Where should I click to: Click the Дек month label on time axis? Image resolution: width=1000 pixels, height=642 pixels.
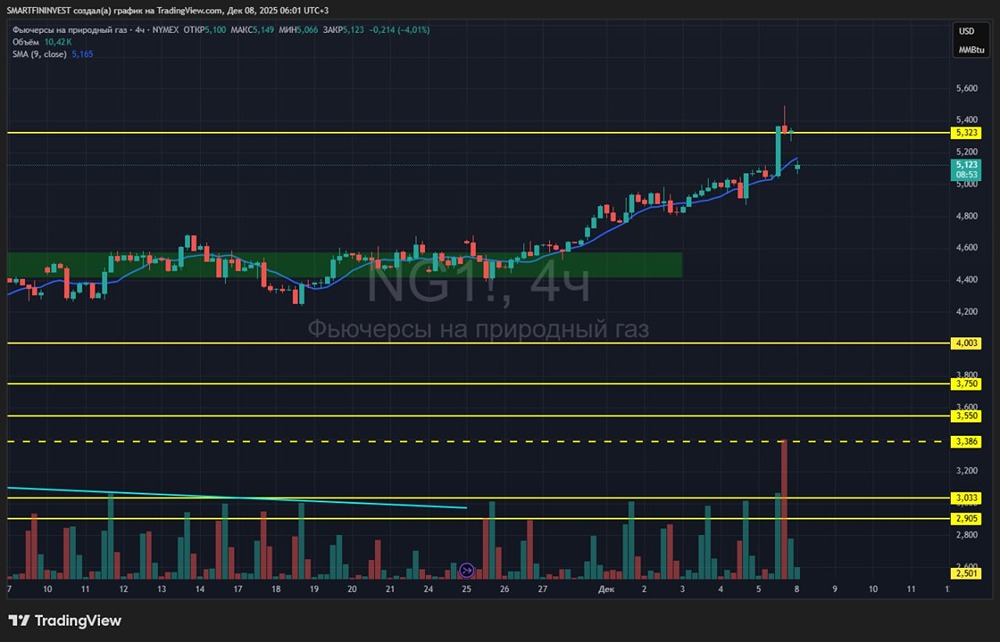606,589
